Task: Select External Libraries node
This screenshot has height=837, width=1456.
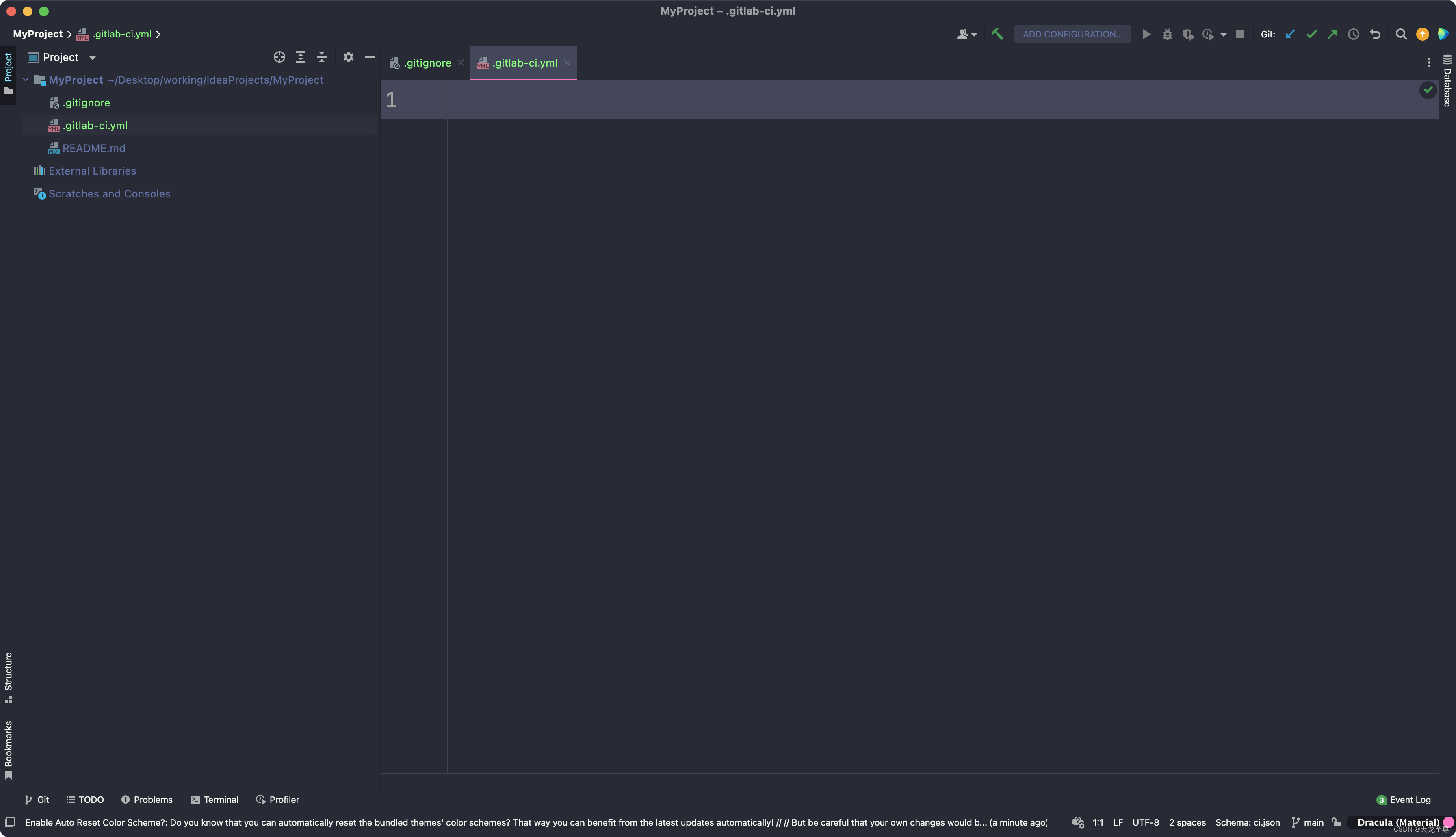Action: tap(92, 171)
